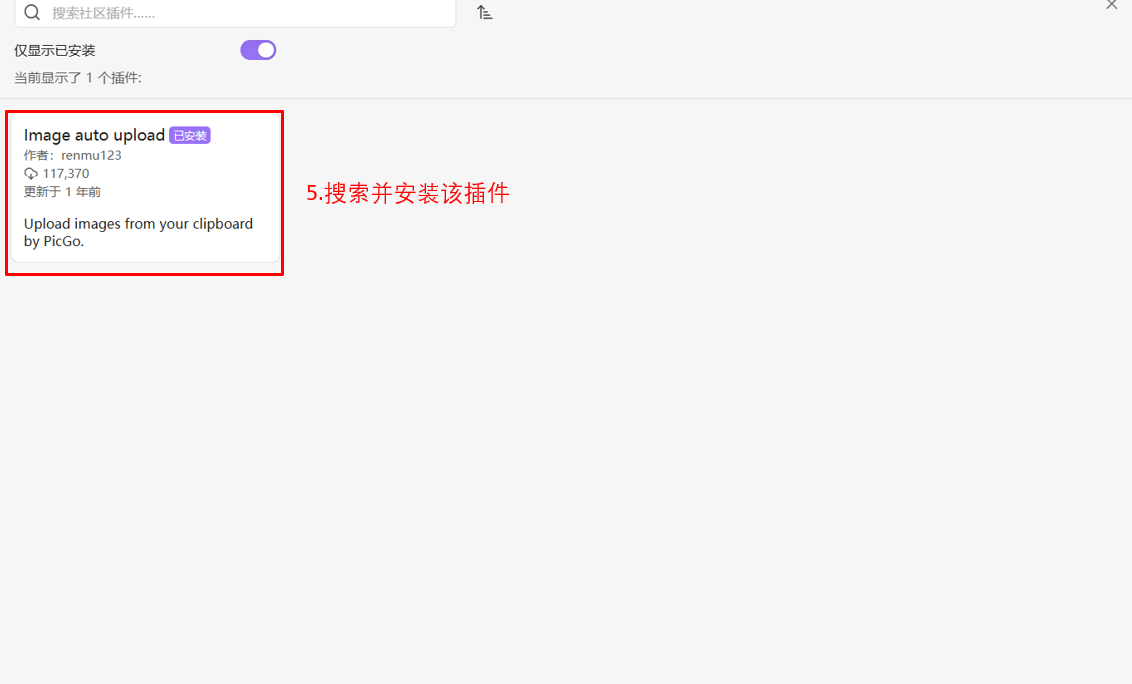Screen dimensions: 1132x684
Task: Focus the 搜索社区插件 search field
Action: [235, 13]
